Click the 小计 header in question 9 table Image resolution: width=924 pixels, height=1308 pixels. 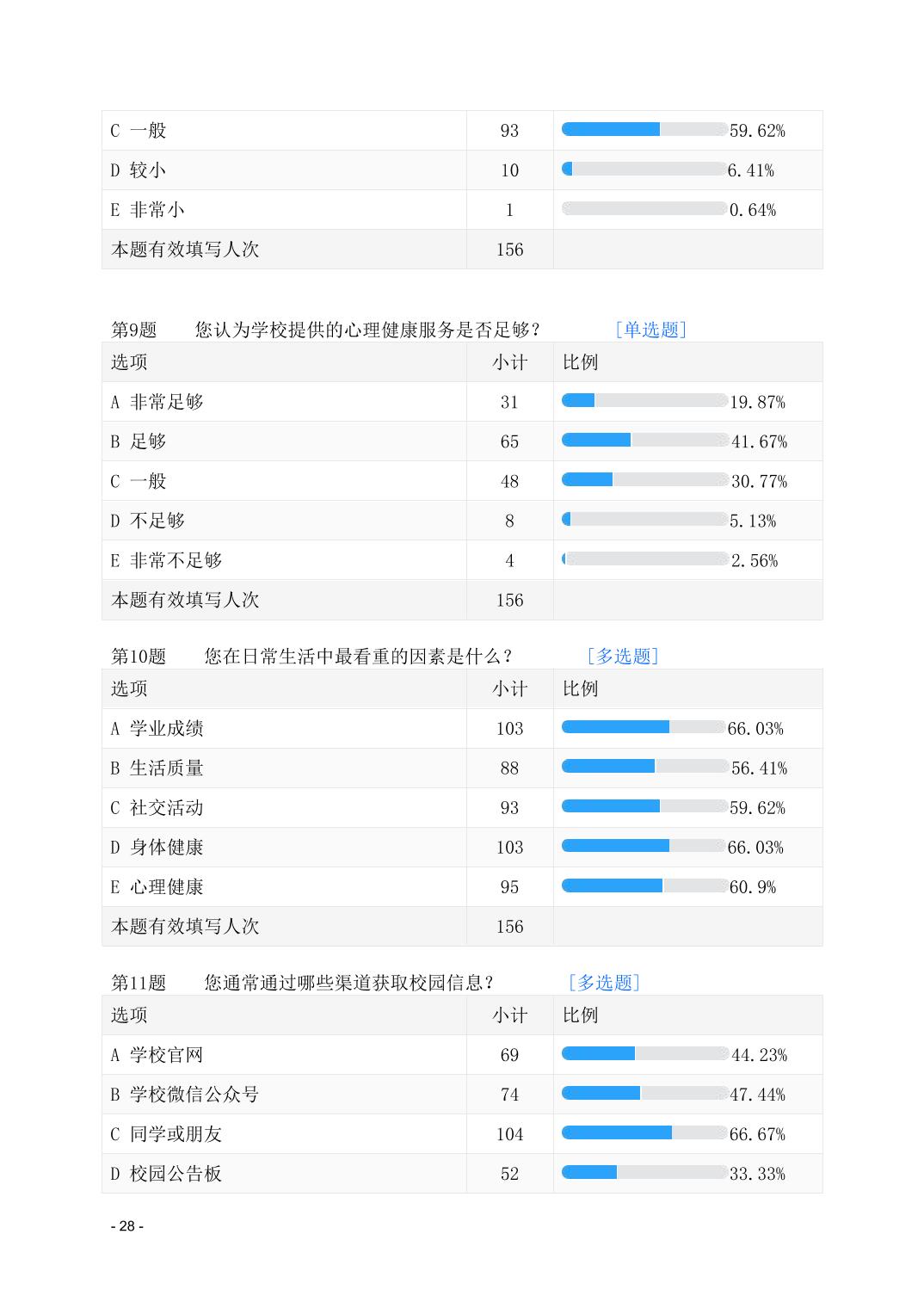509,362
